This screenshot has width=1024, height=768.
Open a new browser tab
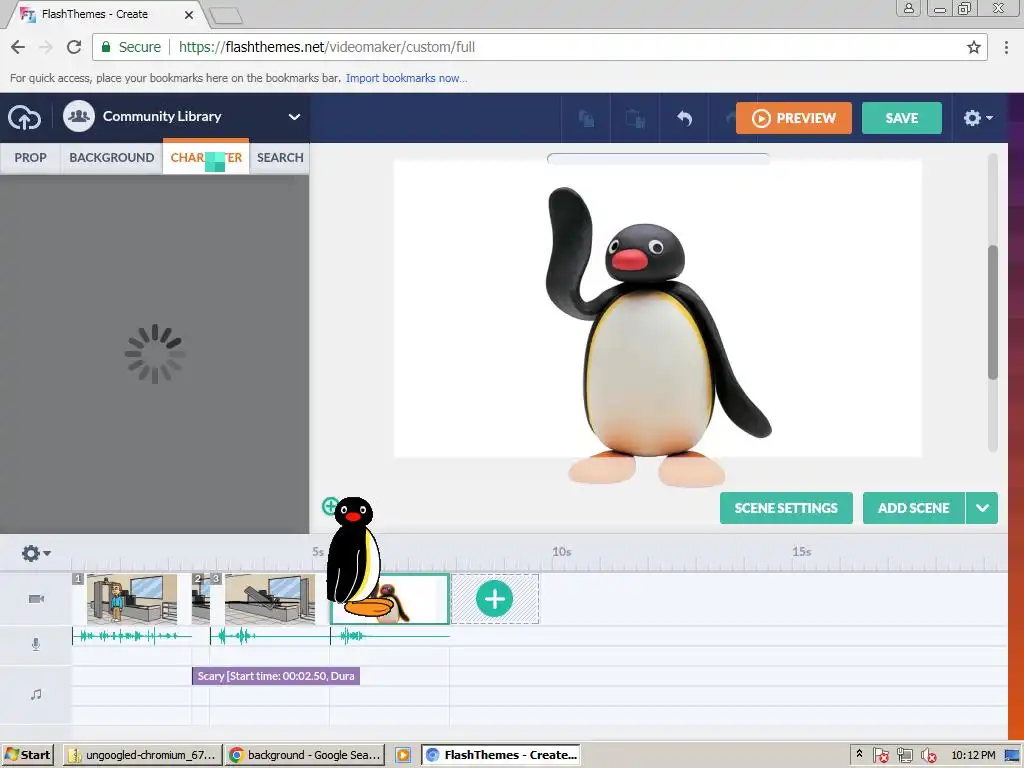[x=226, y=15]
